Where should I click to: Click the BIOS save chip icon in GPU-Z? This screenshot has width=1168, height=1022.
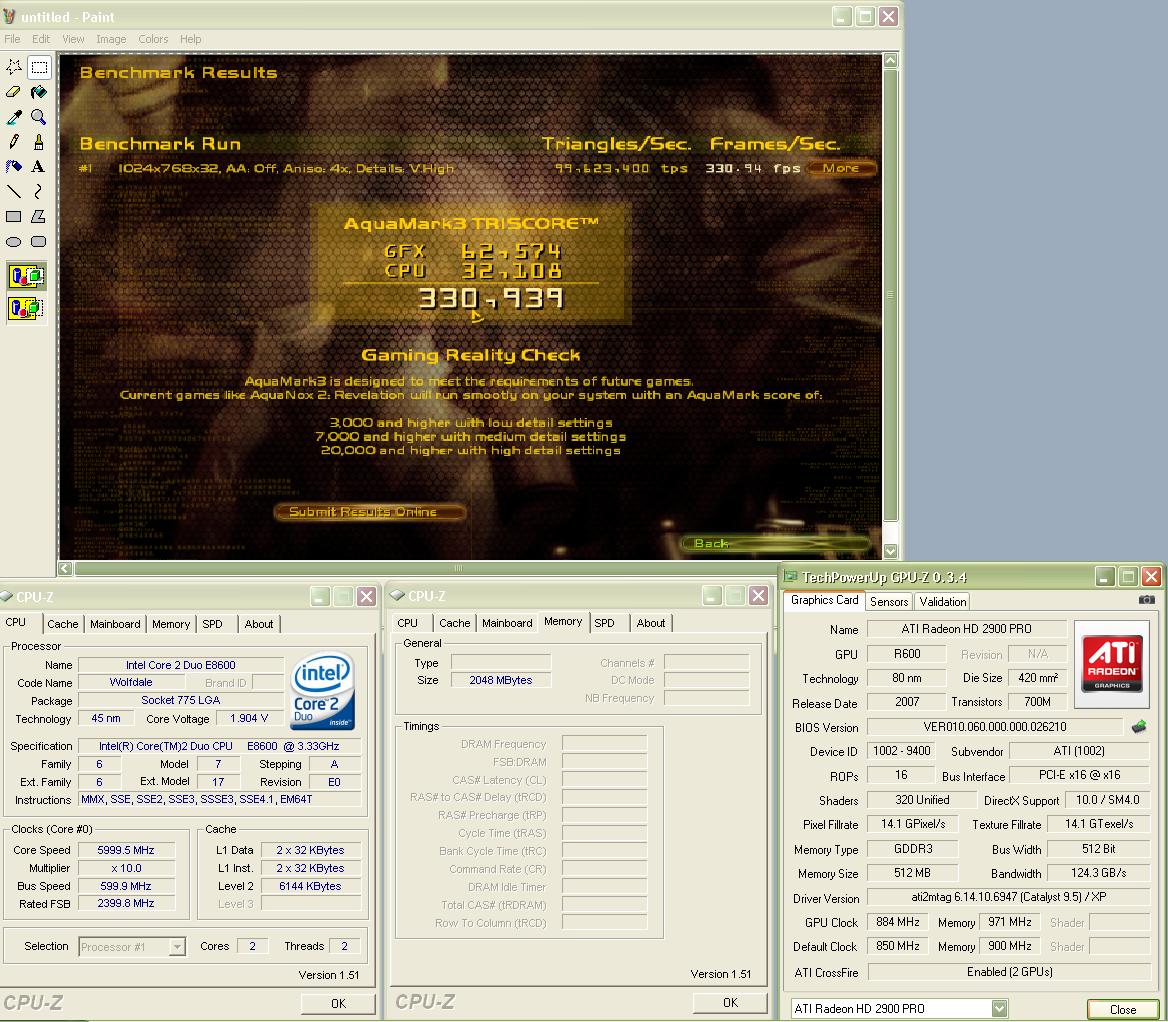point(1138,726)
